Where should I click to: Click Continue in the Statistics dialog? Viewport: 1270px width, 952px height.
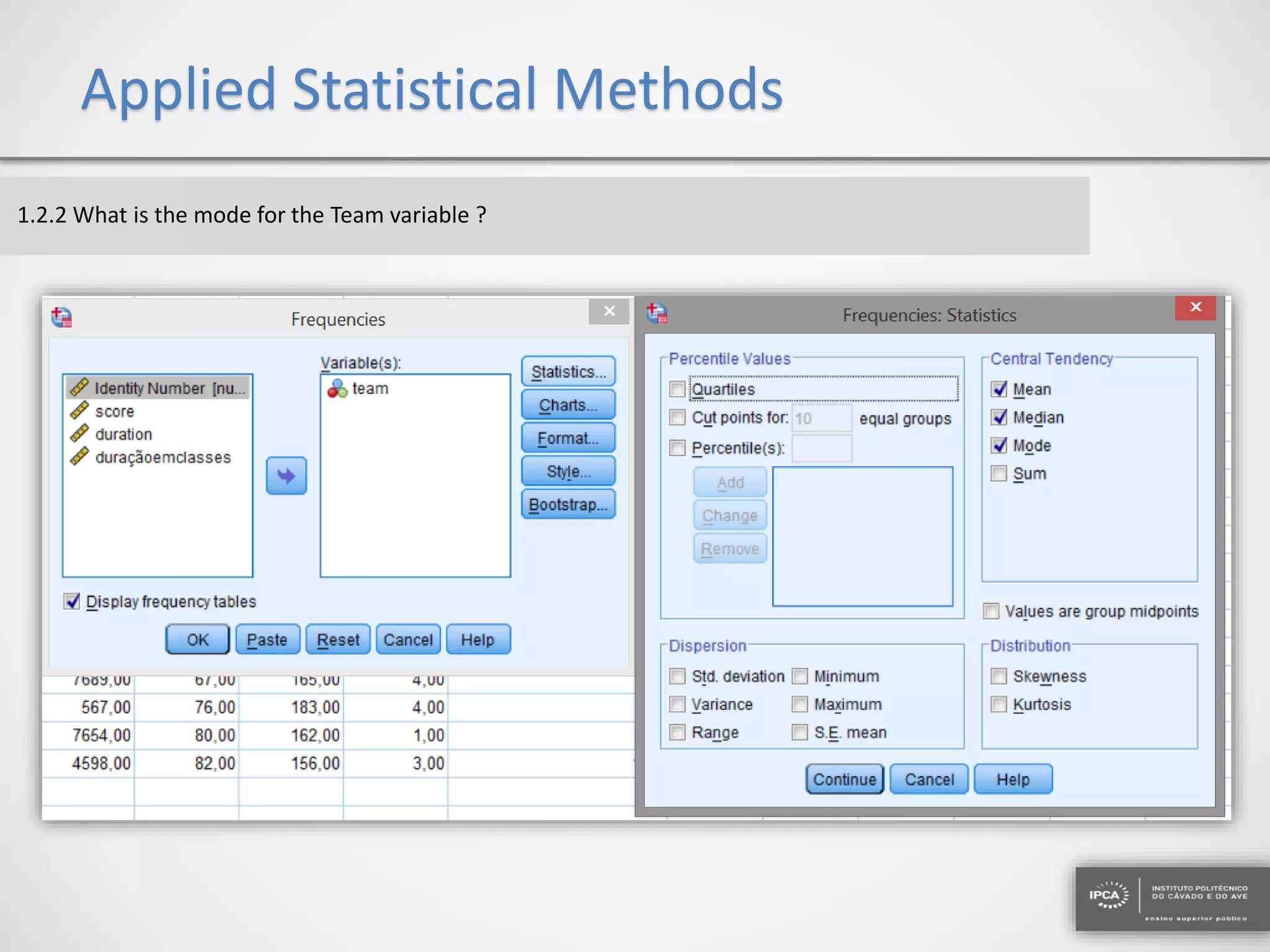click(x=845, y=779)
